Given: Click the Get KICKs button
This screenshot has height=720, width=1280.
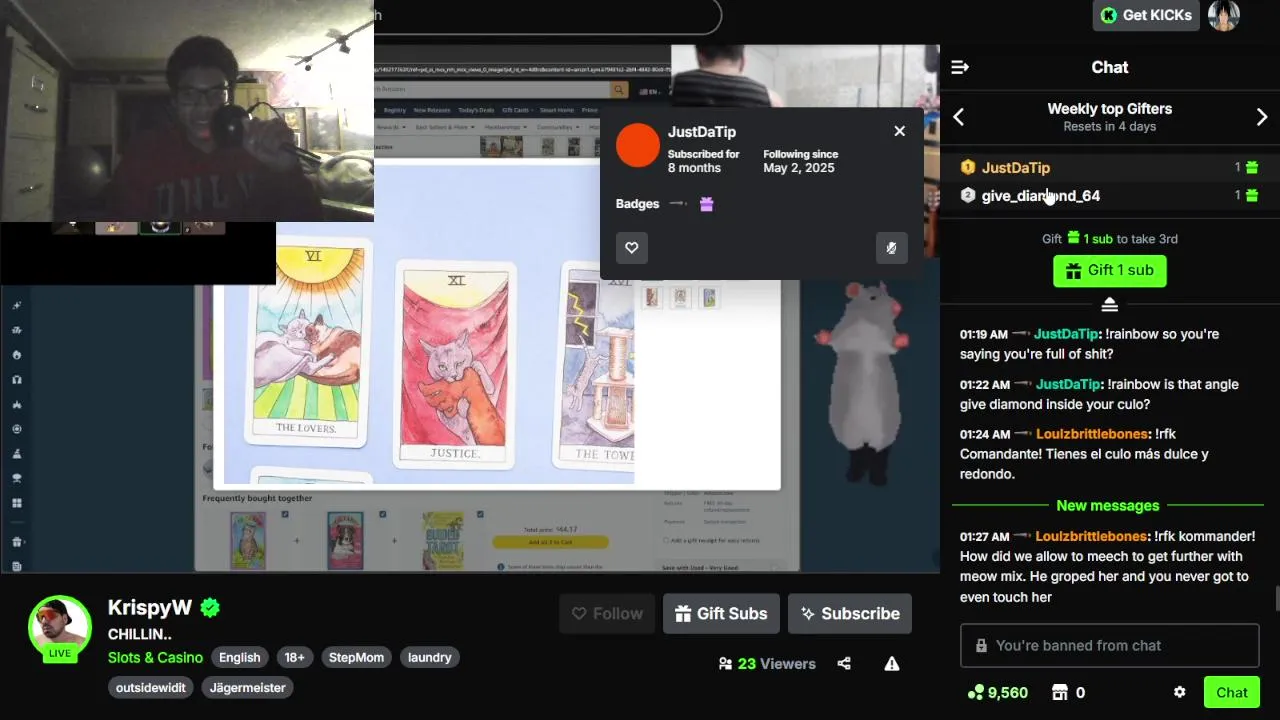Looking at the screenshot, I should 1146,15.
